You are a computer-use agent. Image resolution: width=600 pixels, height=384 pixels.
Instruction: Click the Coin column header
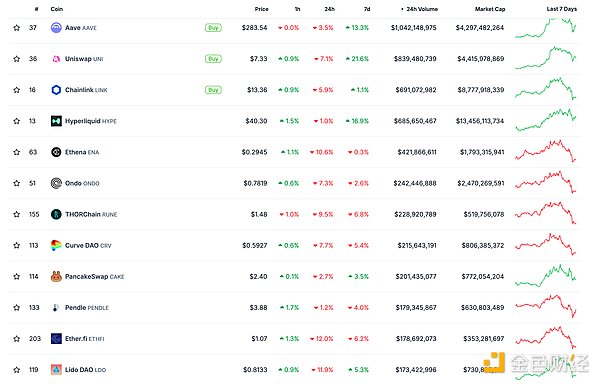pyautogui.click(x=57, y=9)
